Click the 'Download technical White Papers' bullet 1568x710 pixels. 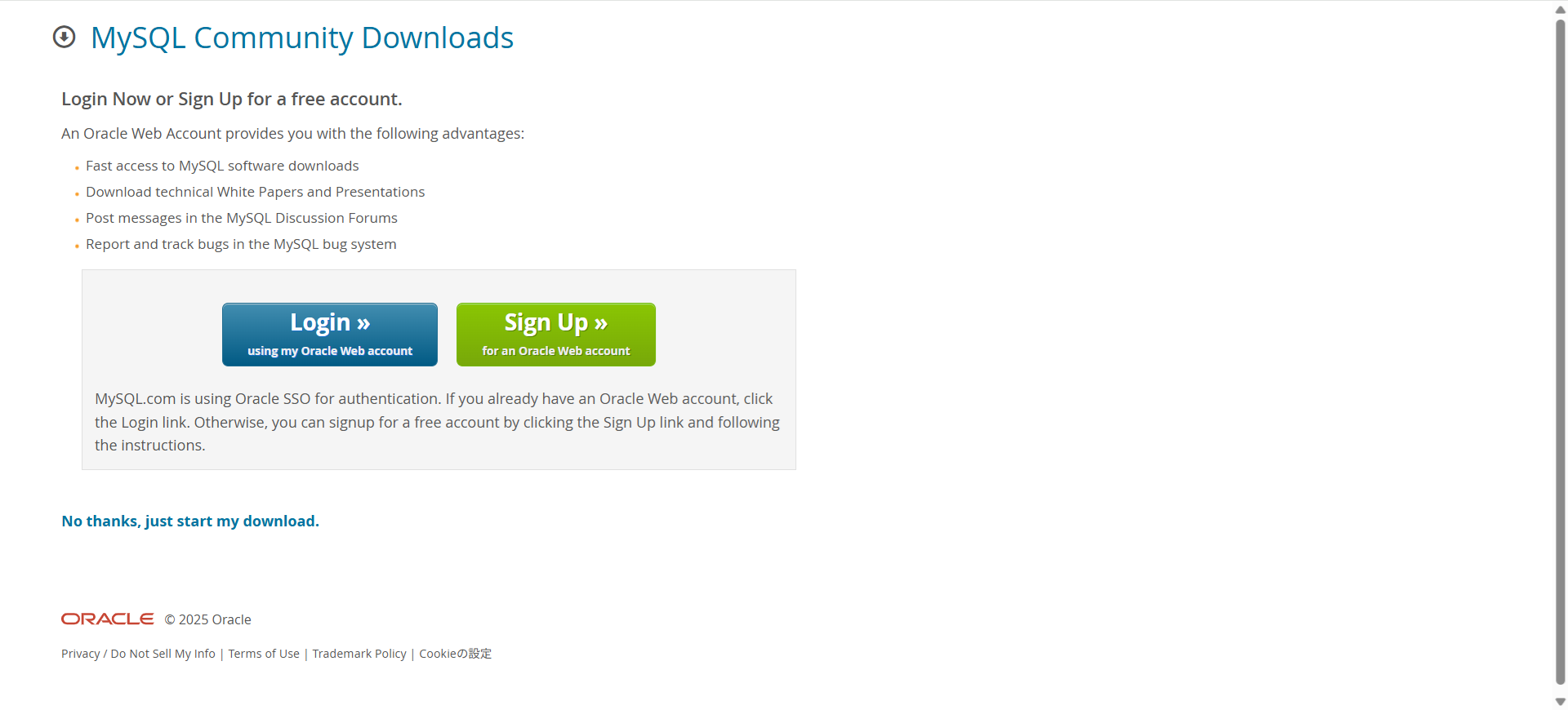(256, 192)
